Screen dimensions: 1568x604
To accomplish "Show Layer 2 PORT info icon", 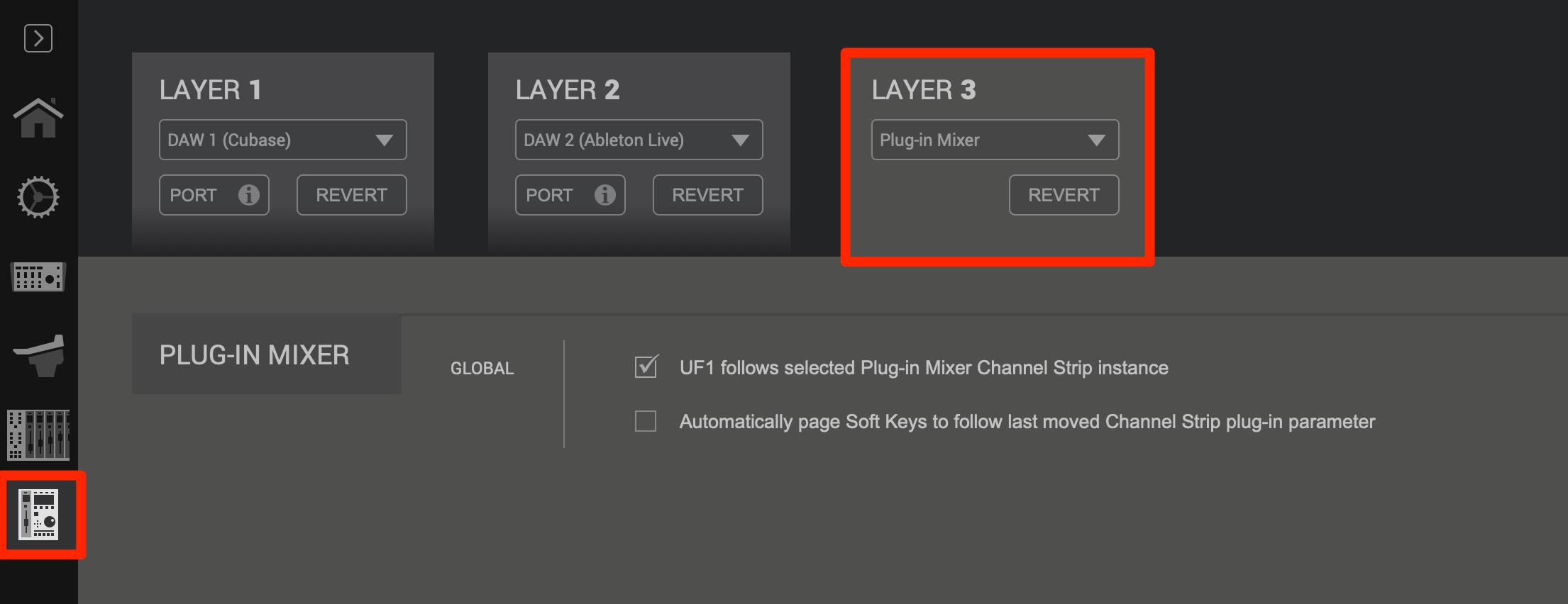I will coord(604,195).
